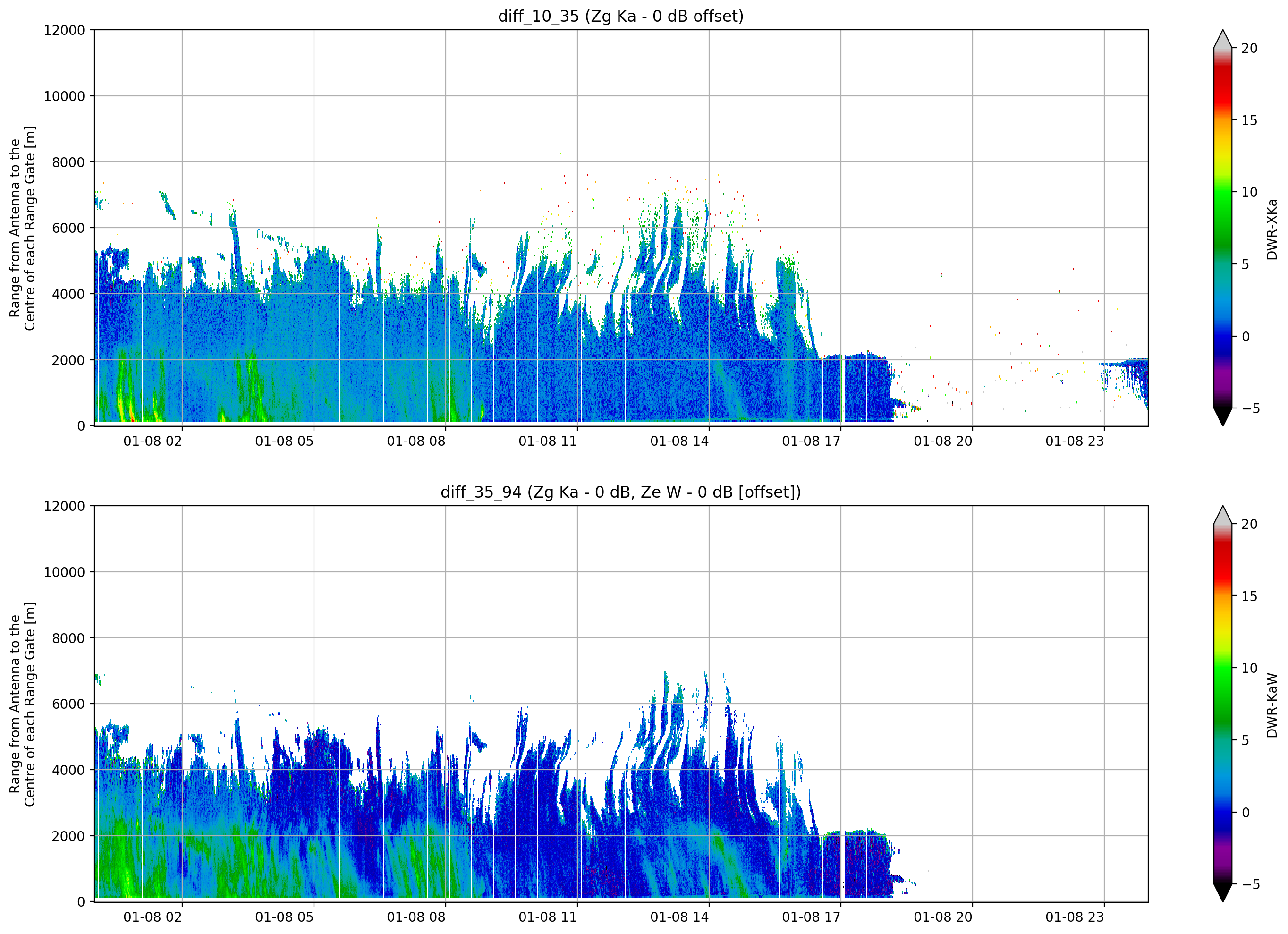The height and width of the screenshot is (934, 1288).
Task: Click bottom plot y-axis label 2000
Action: click(x=68, y=836)
